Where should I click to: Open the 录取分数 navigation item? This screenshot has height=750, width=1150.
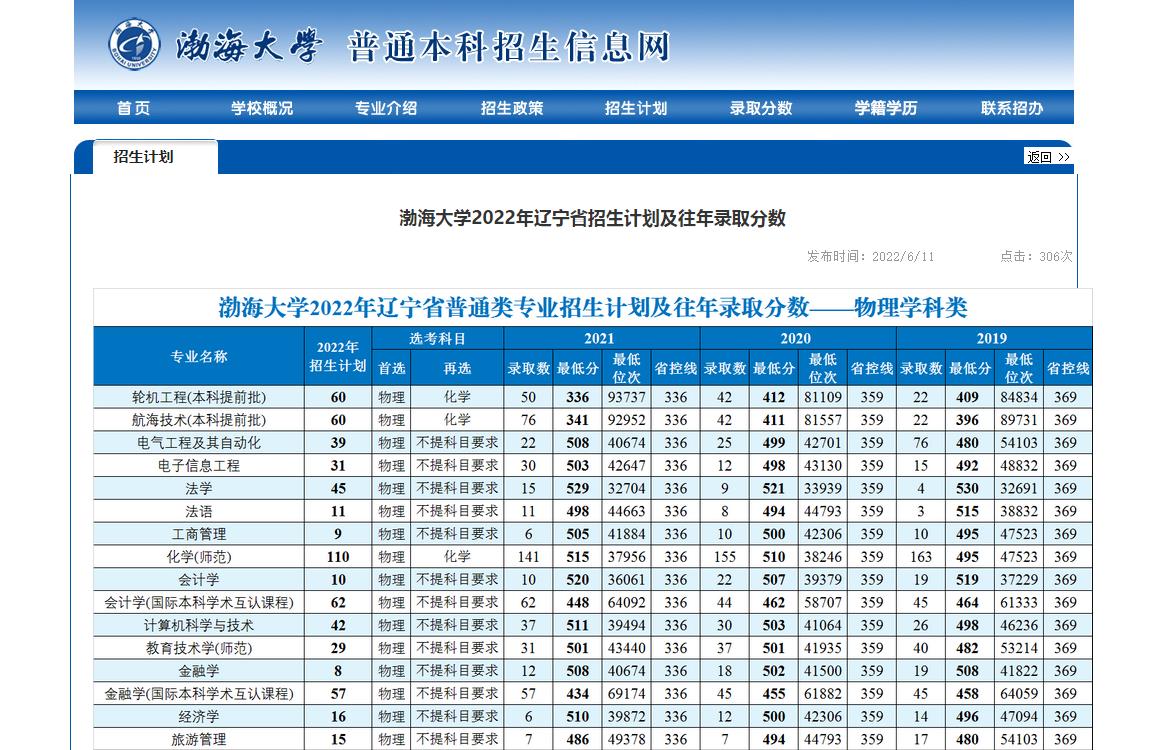pos(761,108)
